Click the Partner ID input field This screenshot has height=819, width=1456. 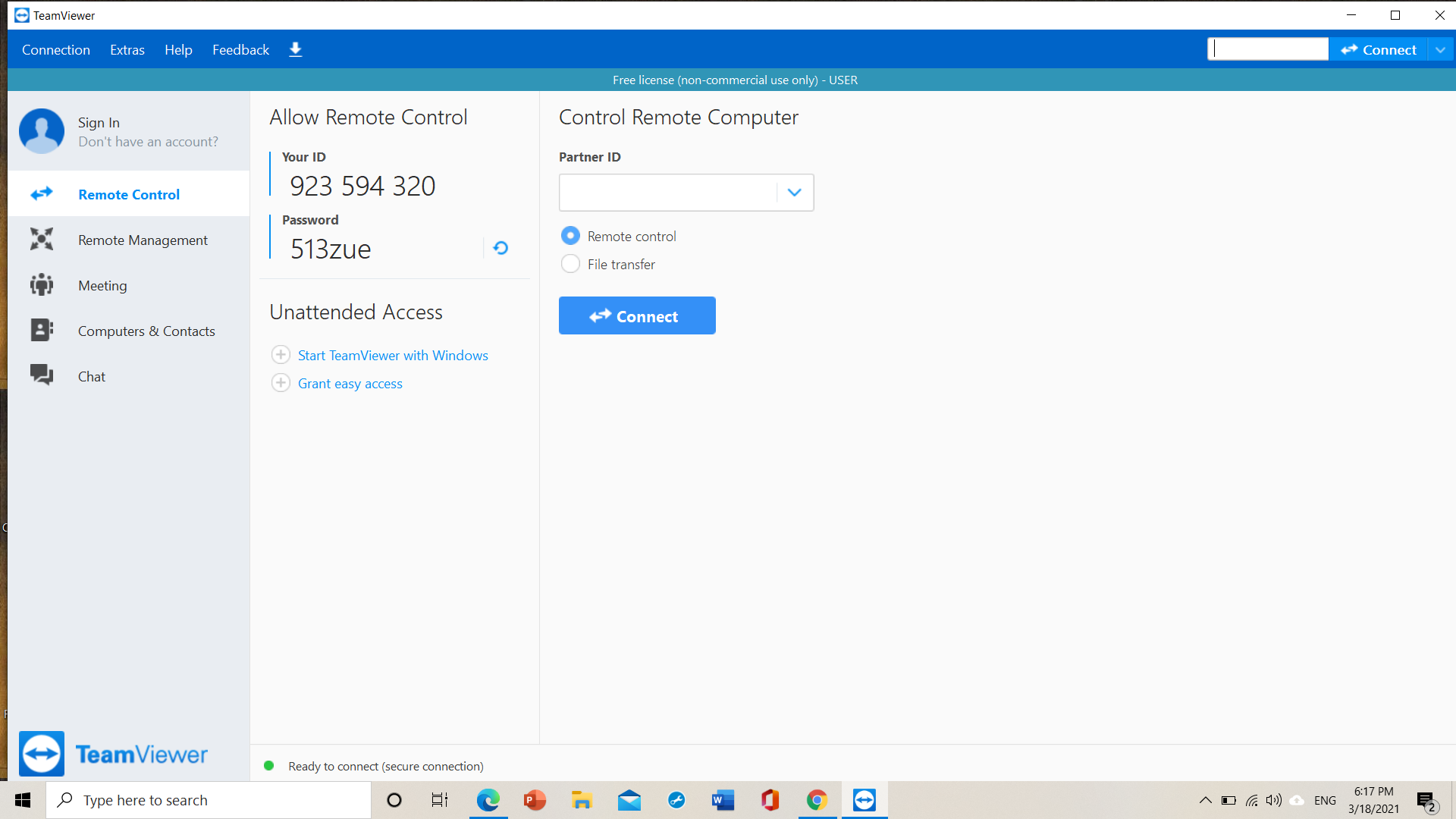coord(667,193)
